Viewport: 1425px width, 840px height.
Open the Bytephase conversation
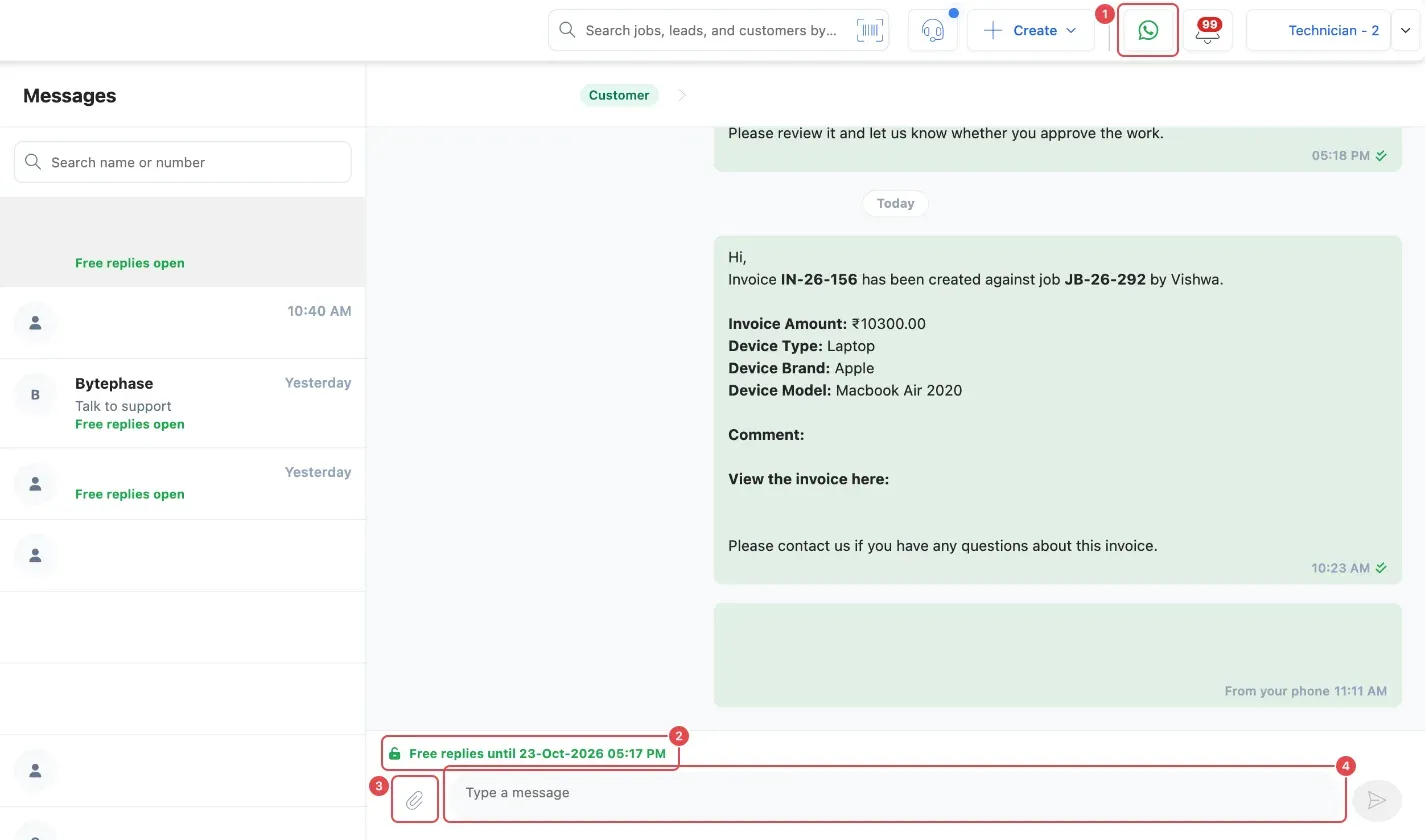[183, 403]
